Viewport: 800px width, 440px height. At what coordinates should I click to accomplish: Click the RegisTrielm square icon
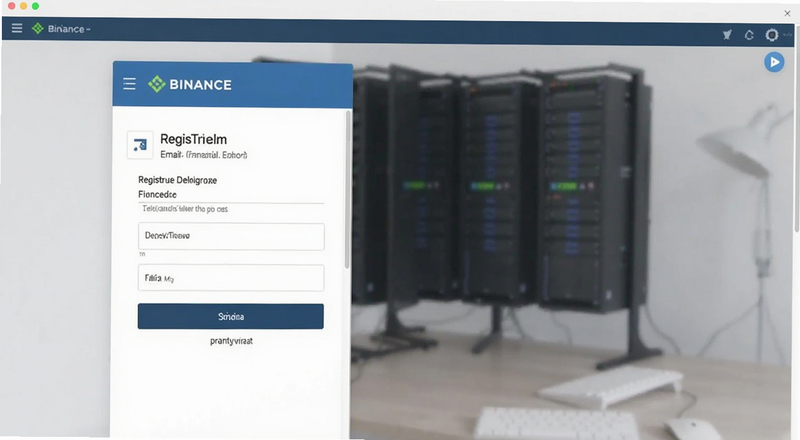(140, 145)
